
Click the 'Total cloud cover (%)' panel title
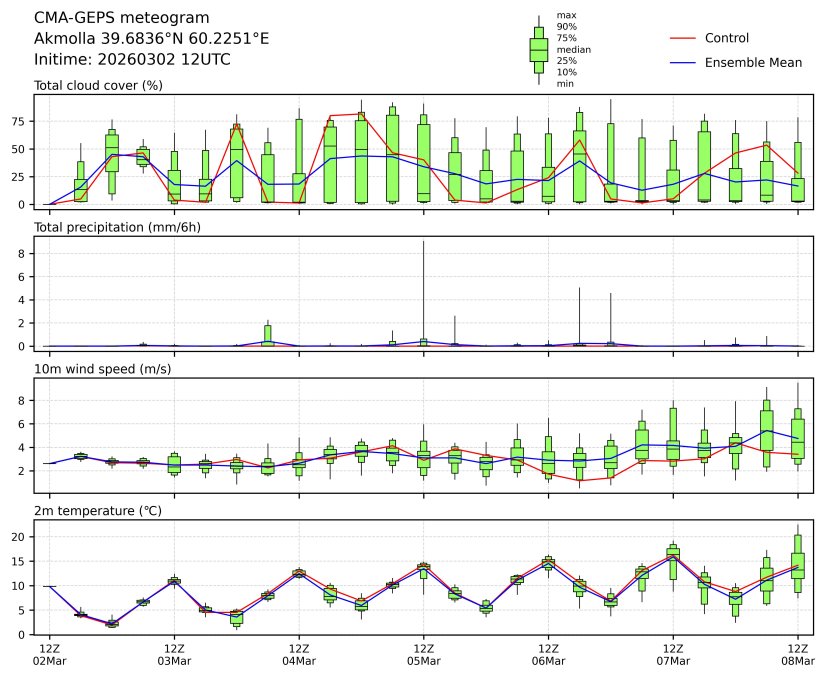pos(98,86)
